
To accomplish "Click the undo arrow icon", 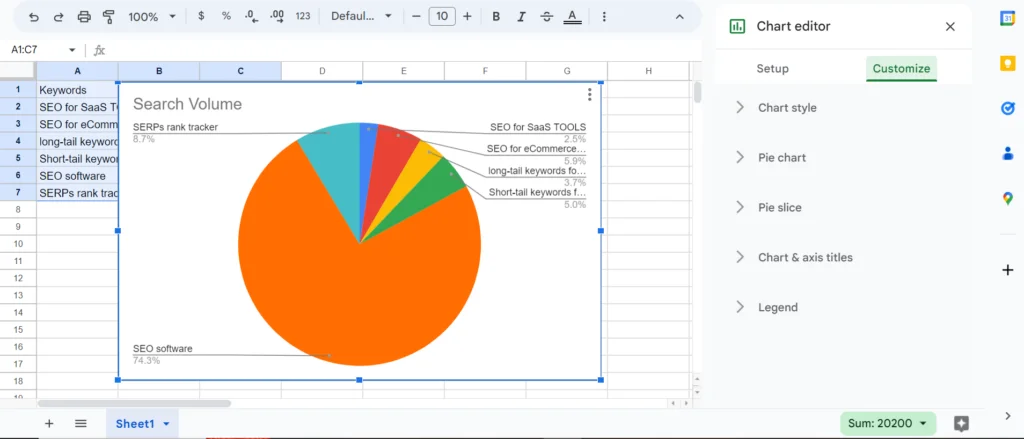I will [34, 17].
